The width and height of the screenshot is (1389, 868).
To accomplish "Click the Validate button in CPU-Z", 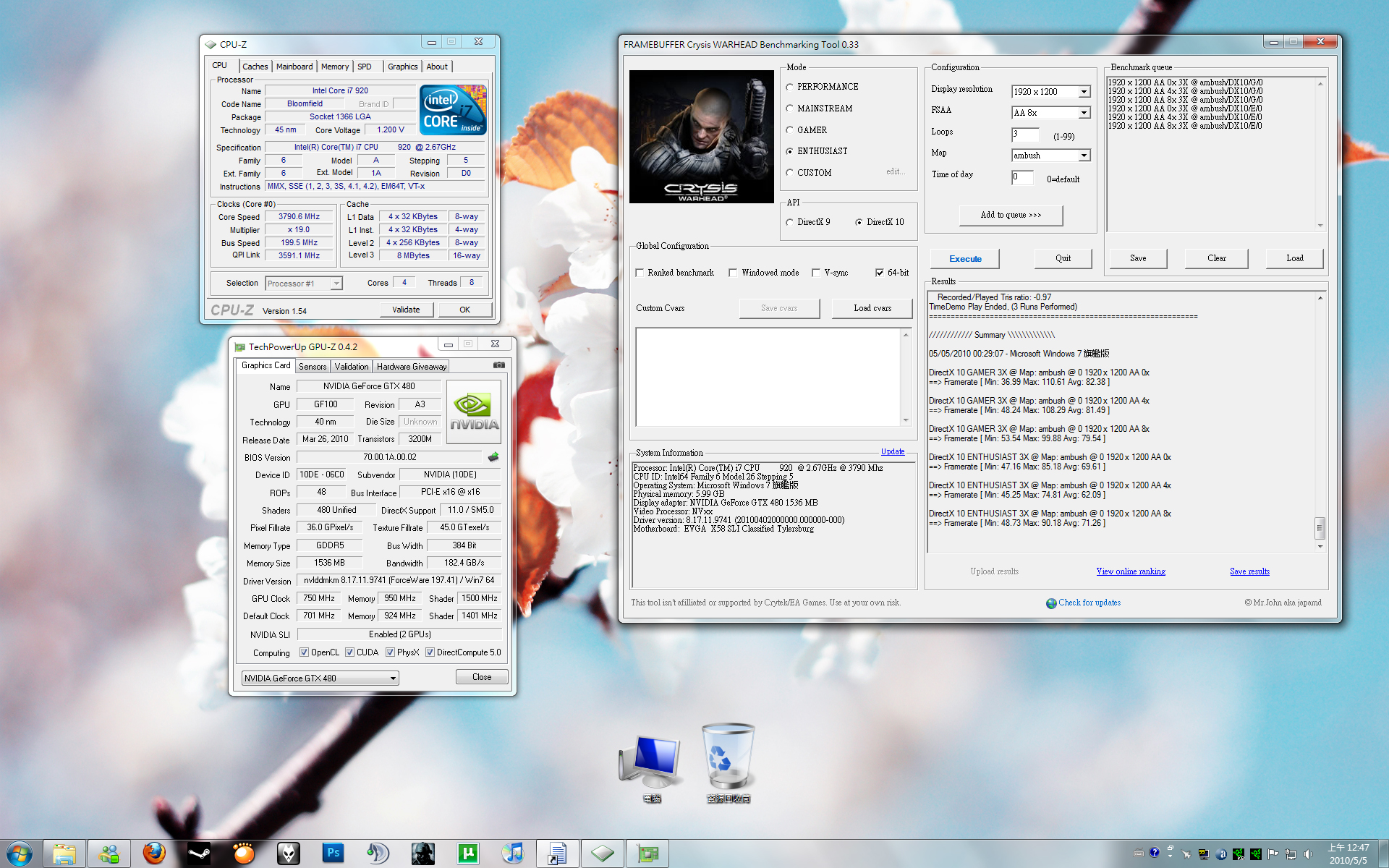I will pyautogui.click(x=406, y=310).
